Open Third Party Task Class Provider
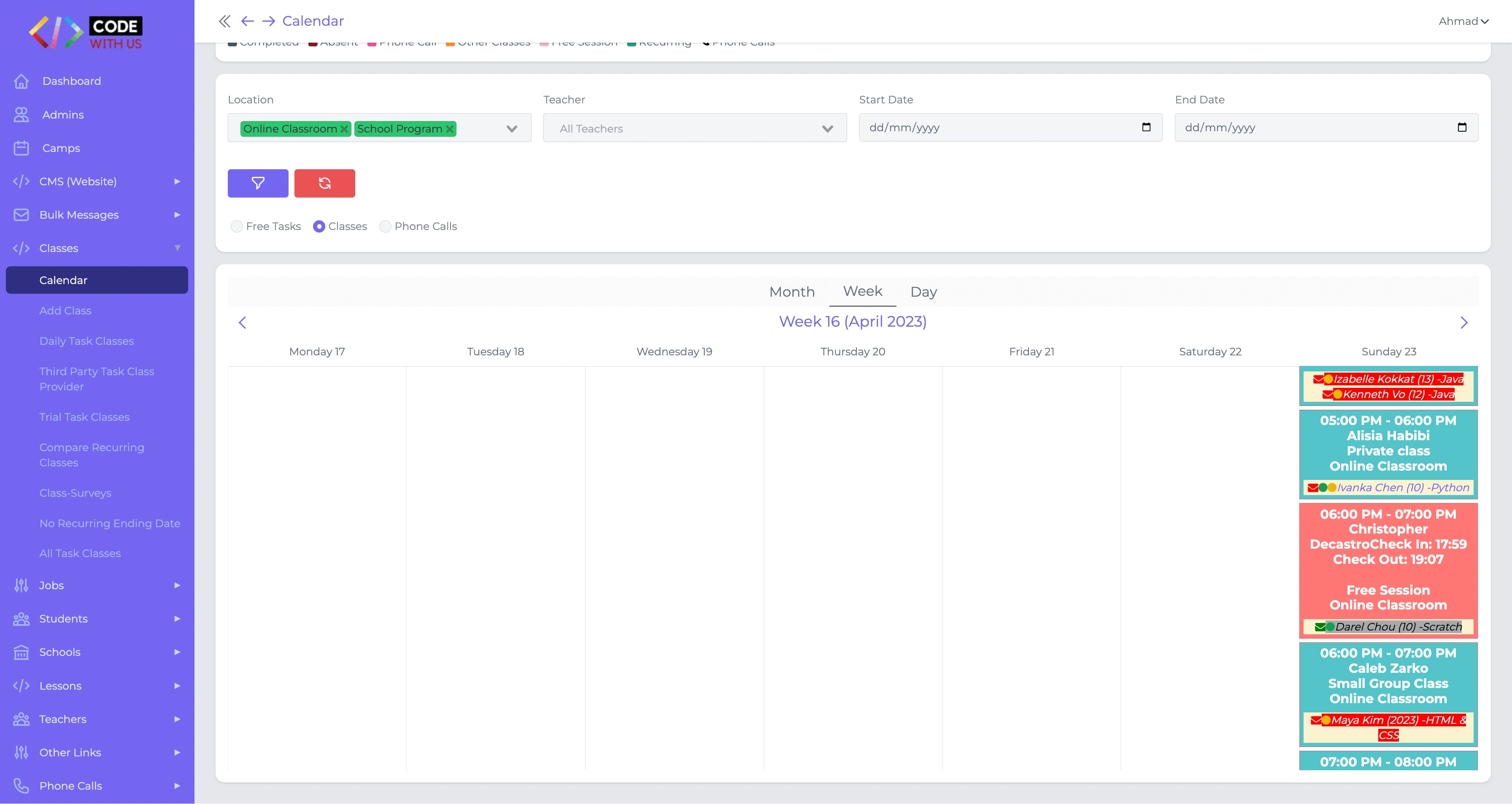Image resolution: width=1512 pixels, height=804 pixels. pos(97,379)
